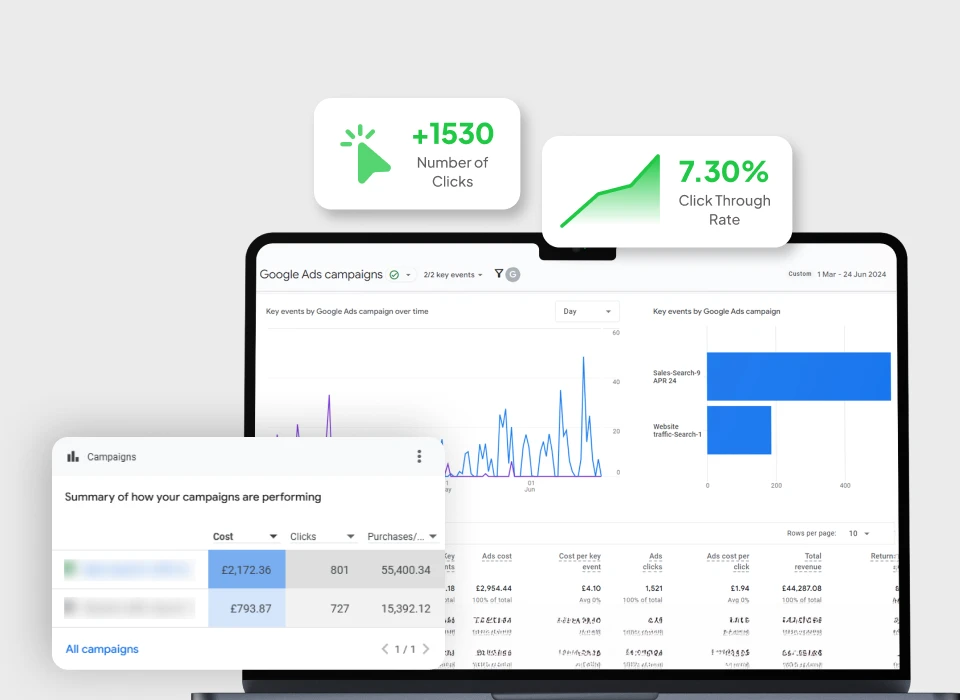
Task: Click 'Summary of how your campaigns are performing'
Action: pyautogui.click(x=193, y=497)
